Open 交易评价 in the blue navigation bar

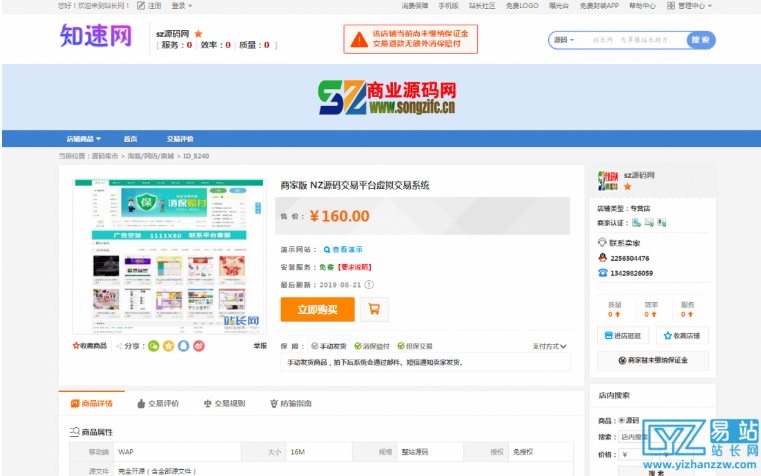point(180,139)
